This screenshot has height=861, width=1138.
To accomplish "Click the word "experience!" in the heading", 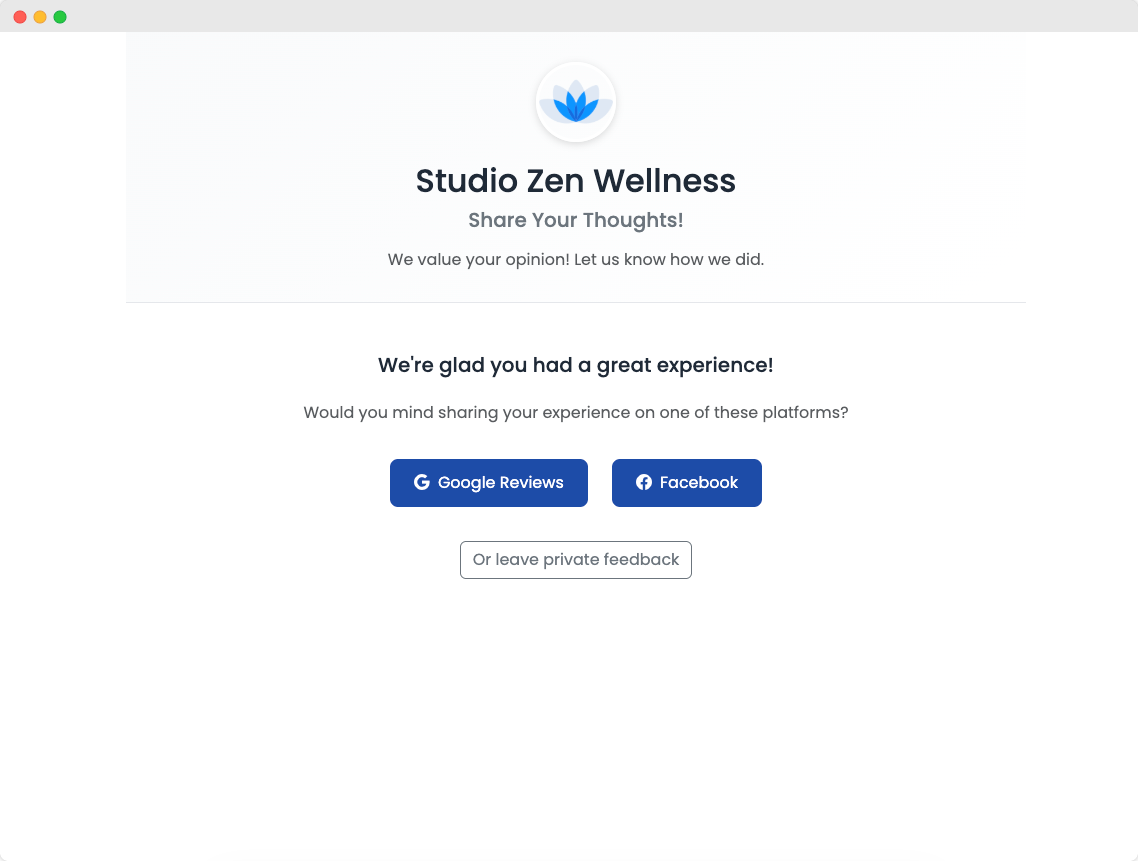I will click(718, 365).
